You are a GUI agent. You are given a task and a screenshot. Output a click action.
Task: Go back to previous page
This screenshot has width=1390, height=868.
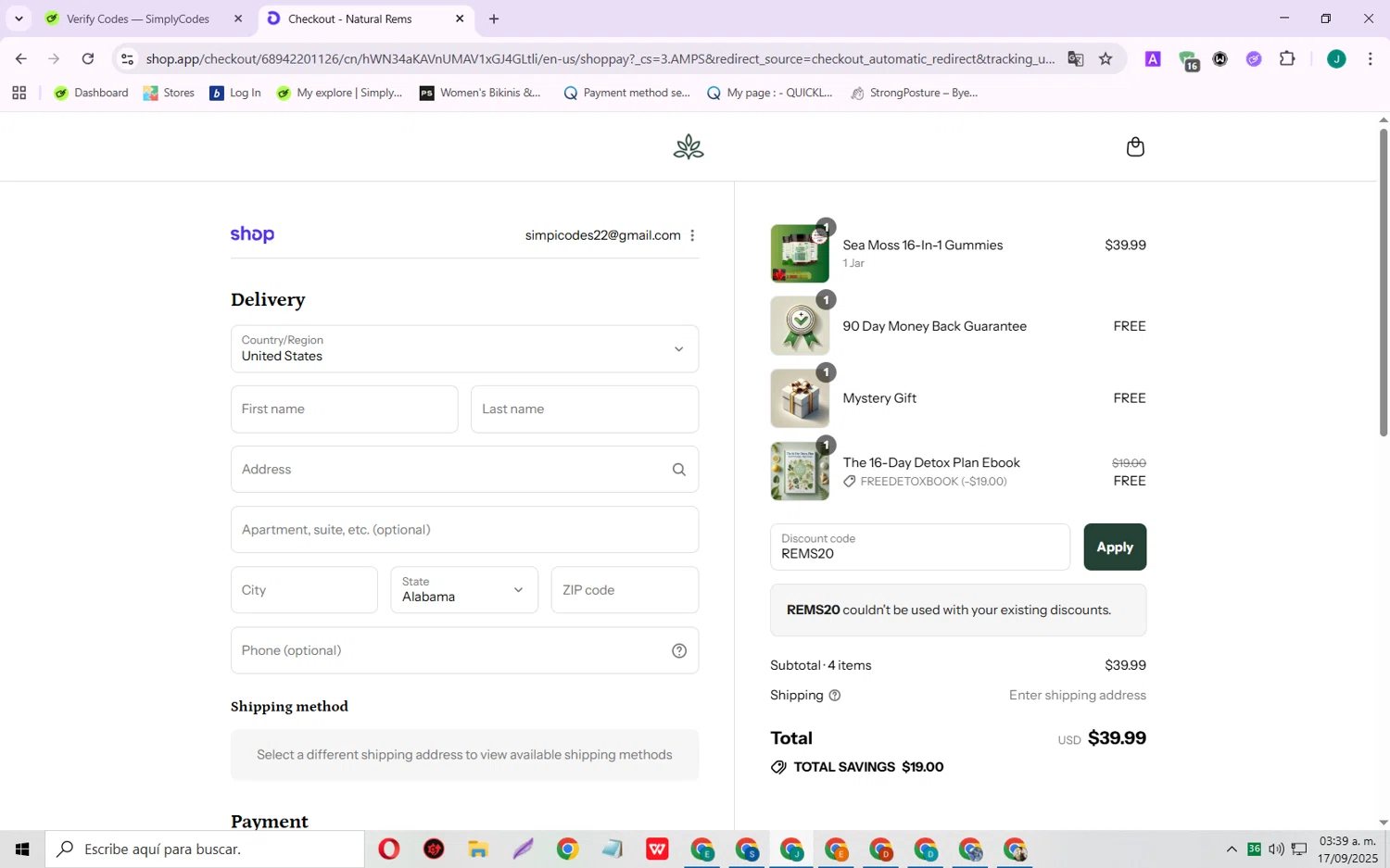(x=20, y=59)
